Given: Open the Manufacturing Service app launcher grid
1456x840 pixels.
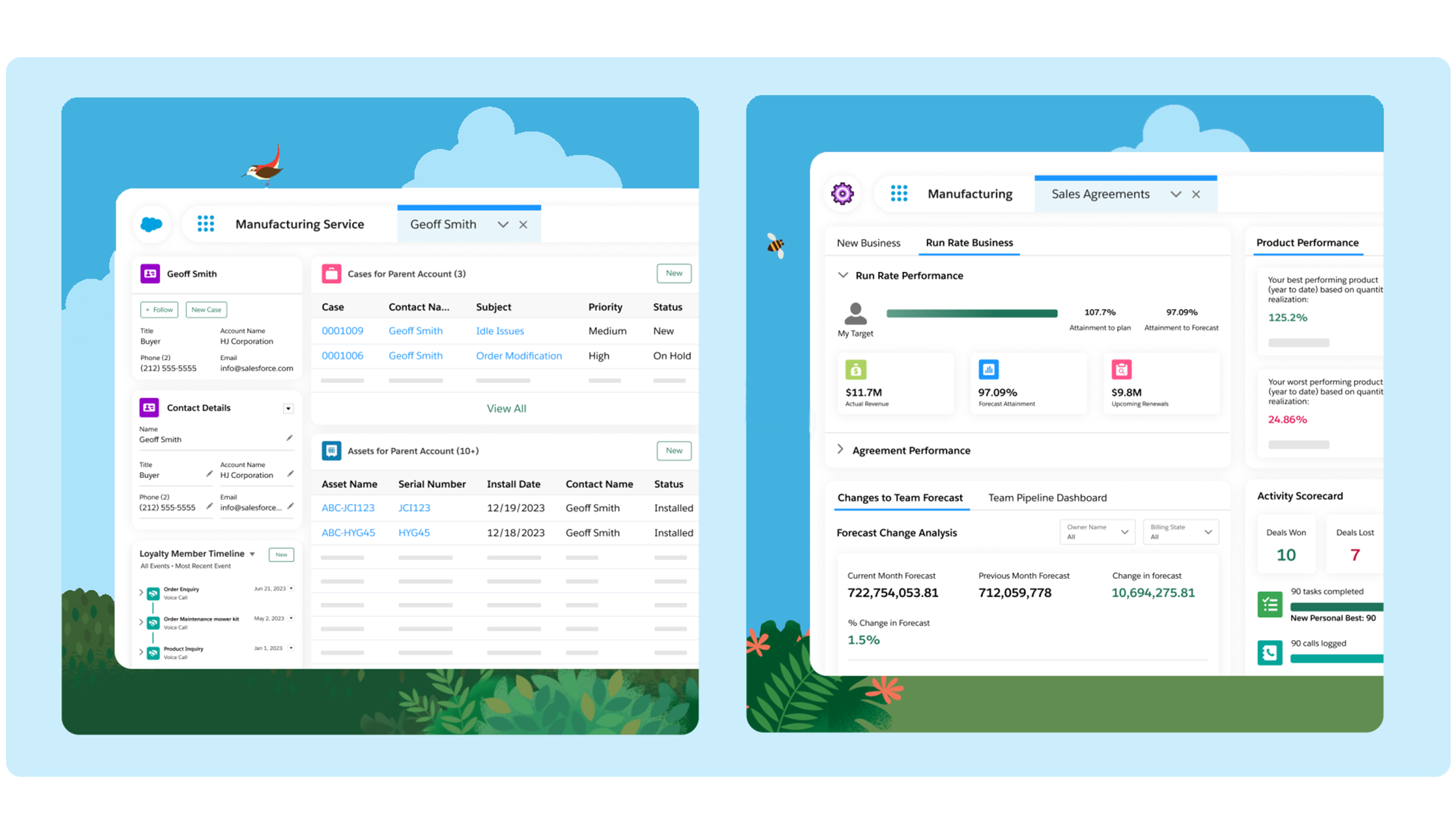Looking at the screenshot, I should tap(206, 224).
